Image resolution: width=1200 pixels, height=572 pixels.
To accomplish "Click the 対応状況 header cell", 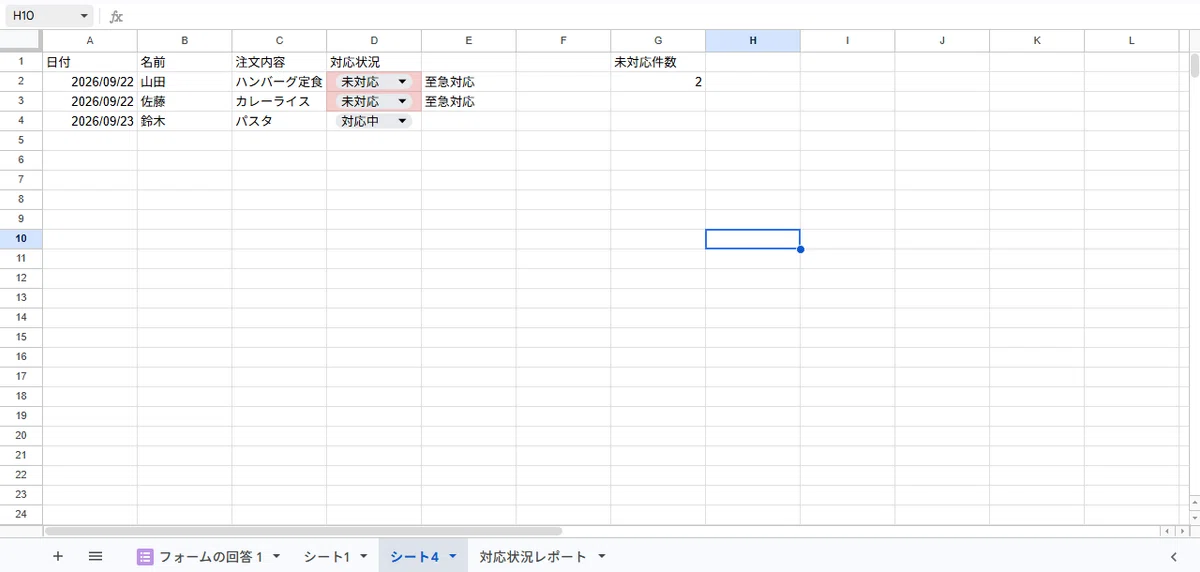I will tap(374, 62).
